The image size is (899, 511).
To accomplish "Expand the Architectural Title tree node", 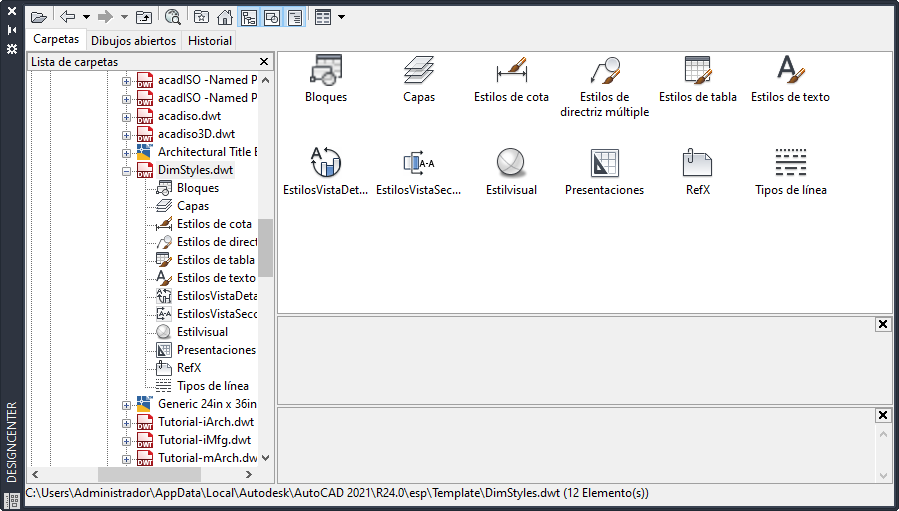I will point(126,154).
